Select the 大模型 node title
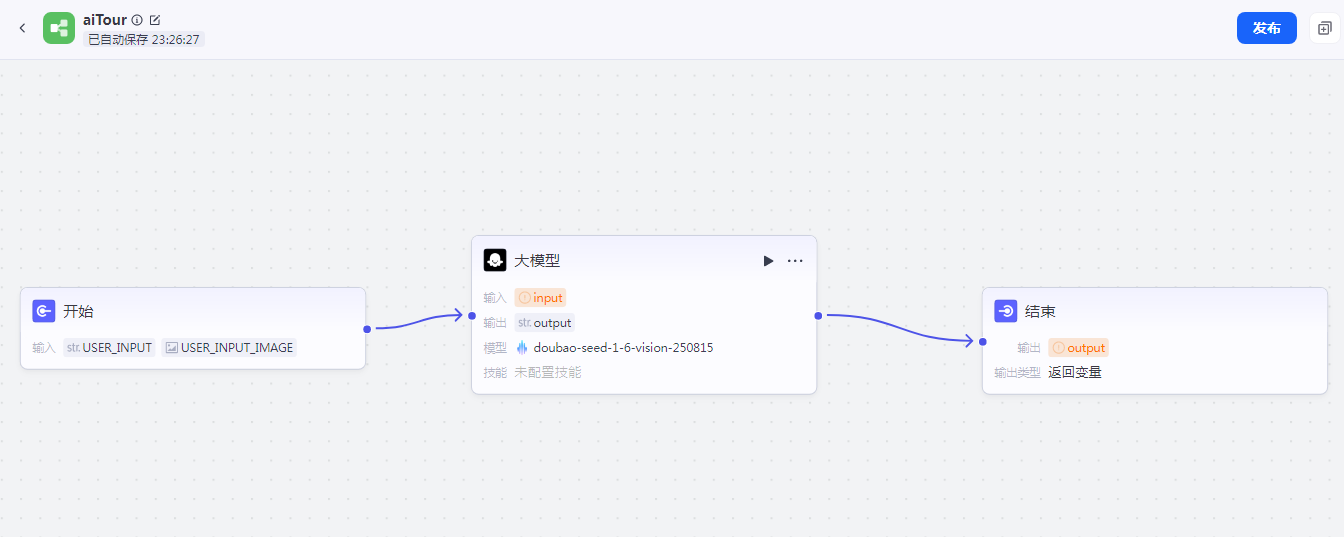The image size is (1344, 537). pyautogui.click(x=537, y=261)
